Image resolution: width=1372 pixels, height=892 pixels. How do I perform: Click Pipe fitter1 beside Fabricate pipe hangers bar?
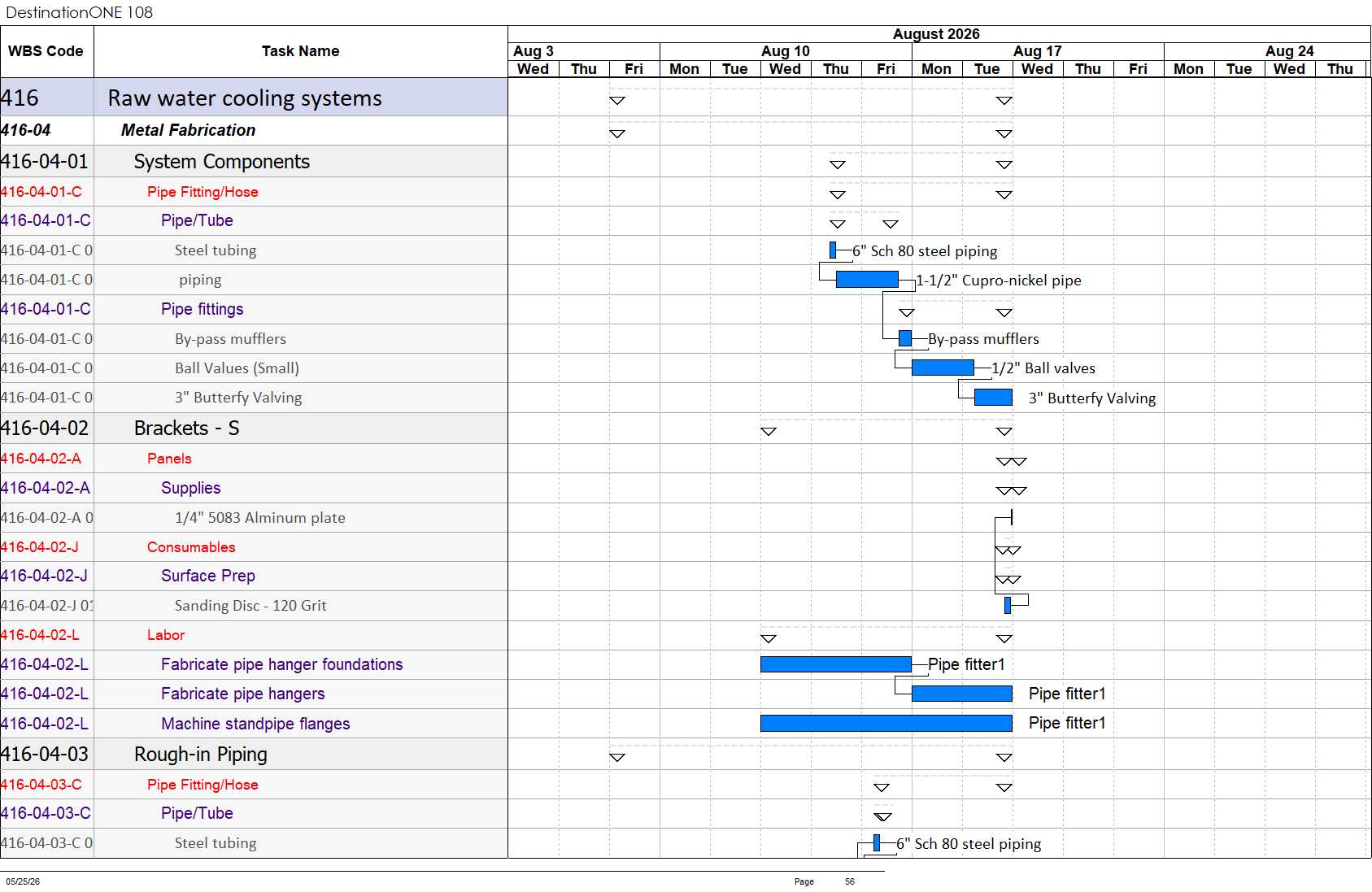1067,694
